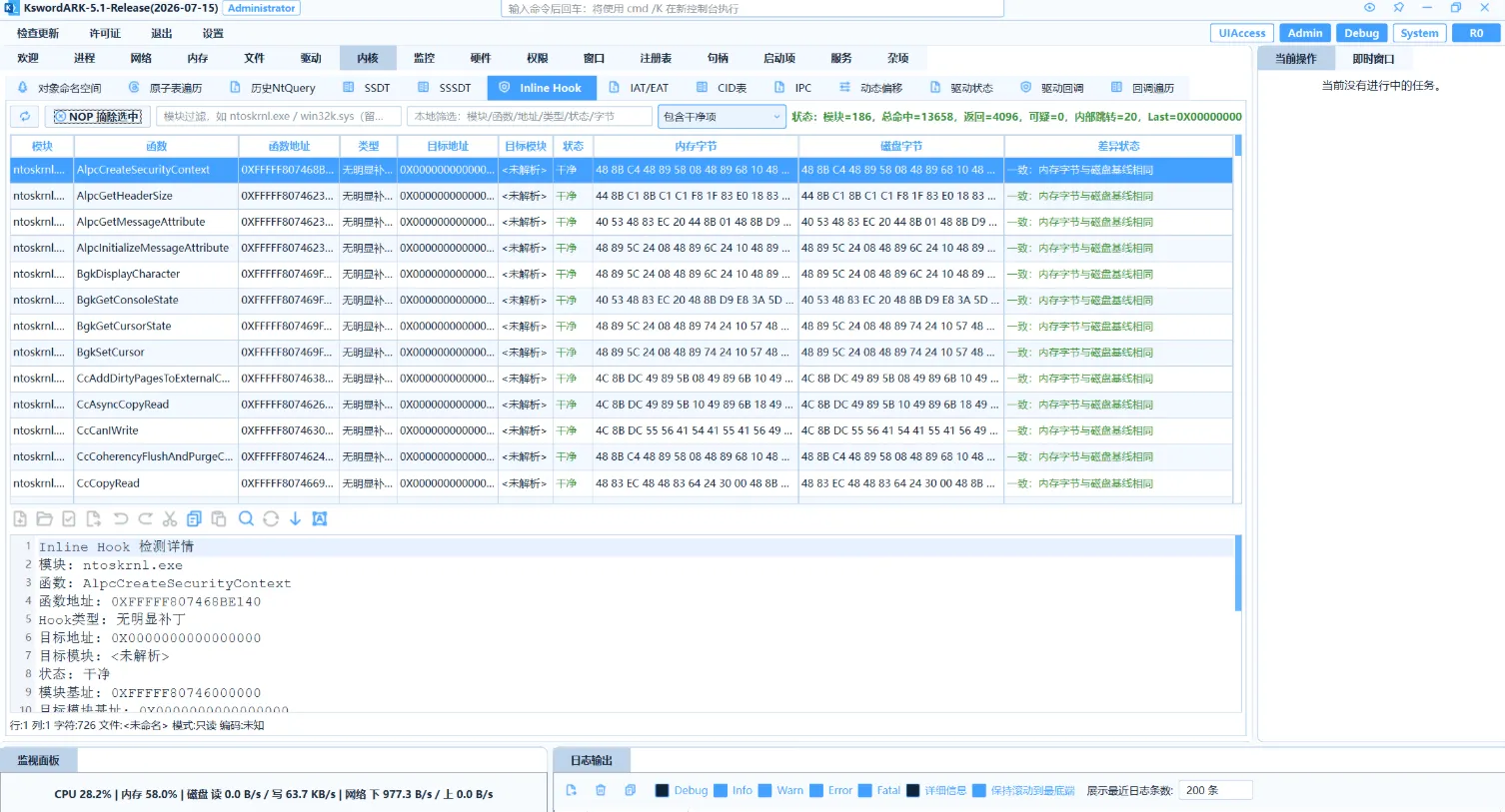Screen dimensions: 1505x812
Task: Click the blue down arrow icon
Action: point(295,518)
